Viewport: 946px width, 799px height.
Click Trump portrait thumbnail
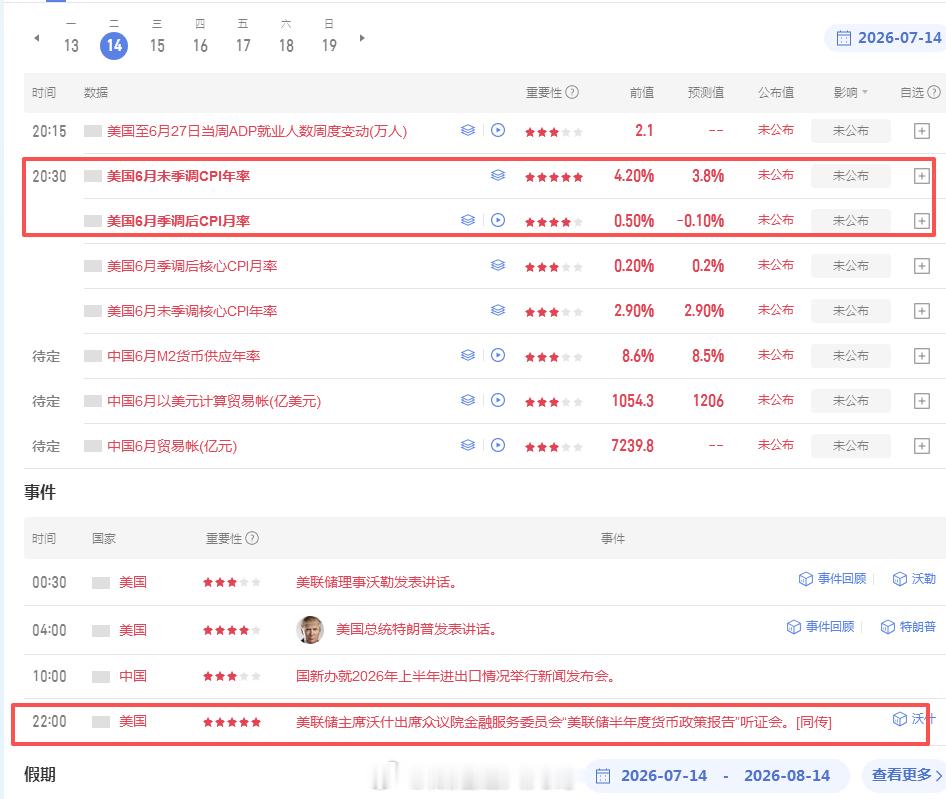[310, 629]
